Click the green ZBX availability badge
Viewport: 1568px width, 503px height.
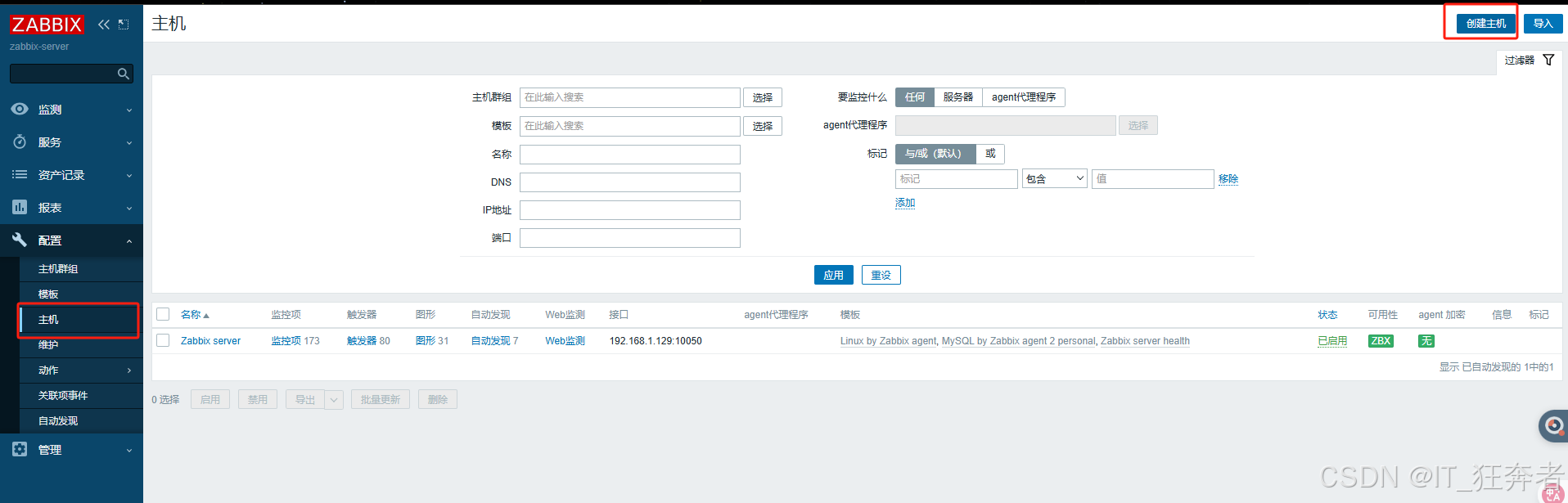(1381, 341)
